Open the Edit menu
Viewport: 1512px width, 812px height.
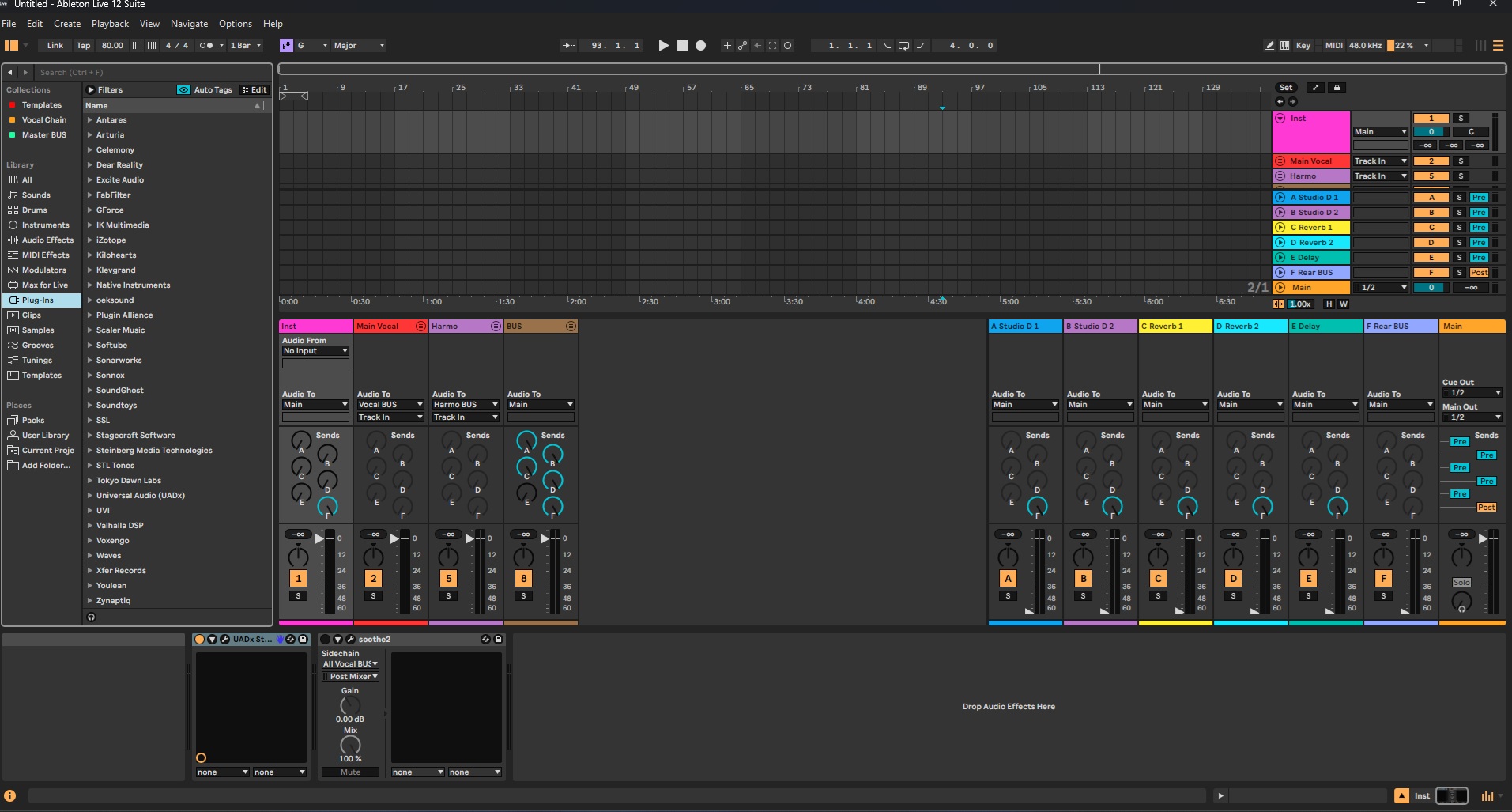click(35, 24)
